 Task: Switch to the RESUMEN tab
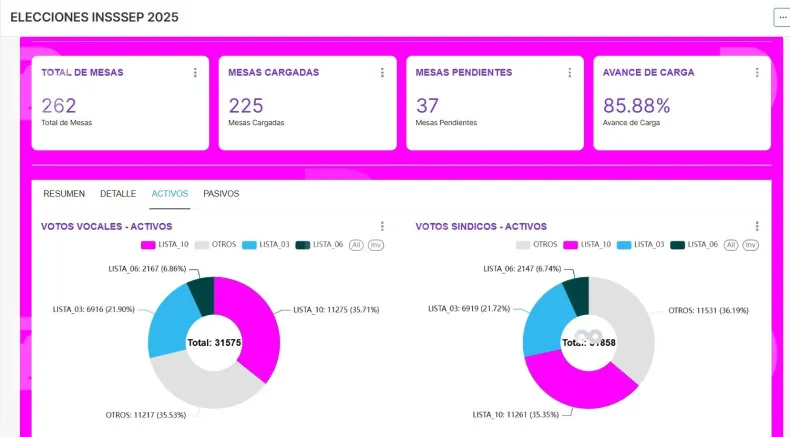[x=64, y=193]
